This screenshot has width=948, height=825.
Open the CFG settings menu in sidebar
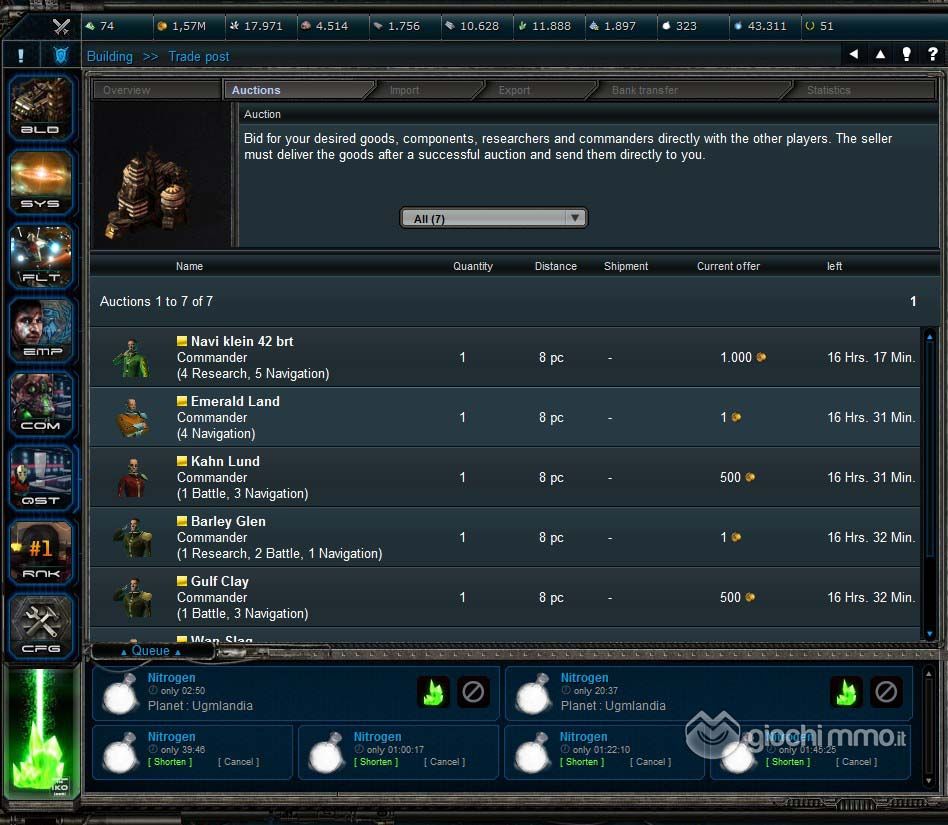pyautogui.click(x=41, y=627)
